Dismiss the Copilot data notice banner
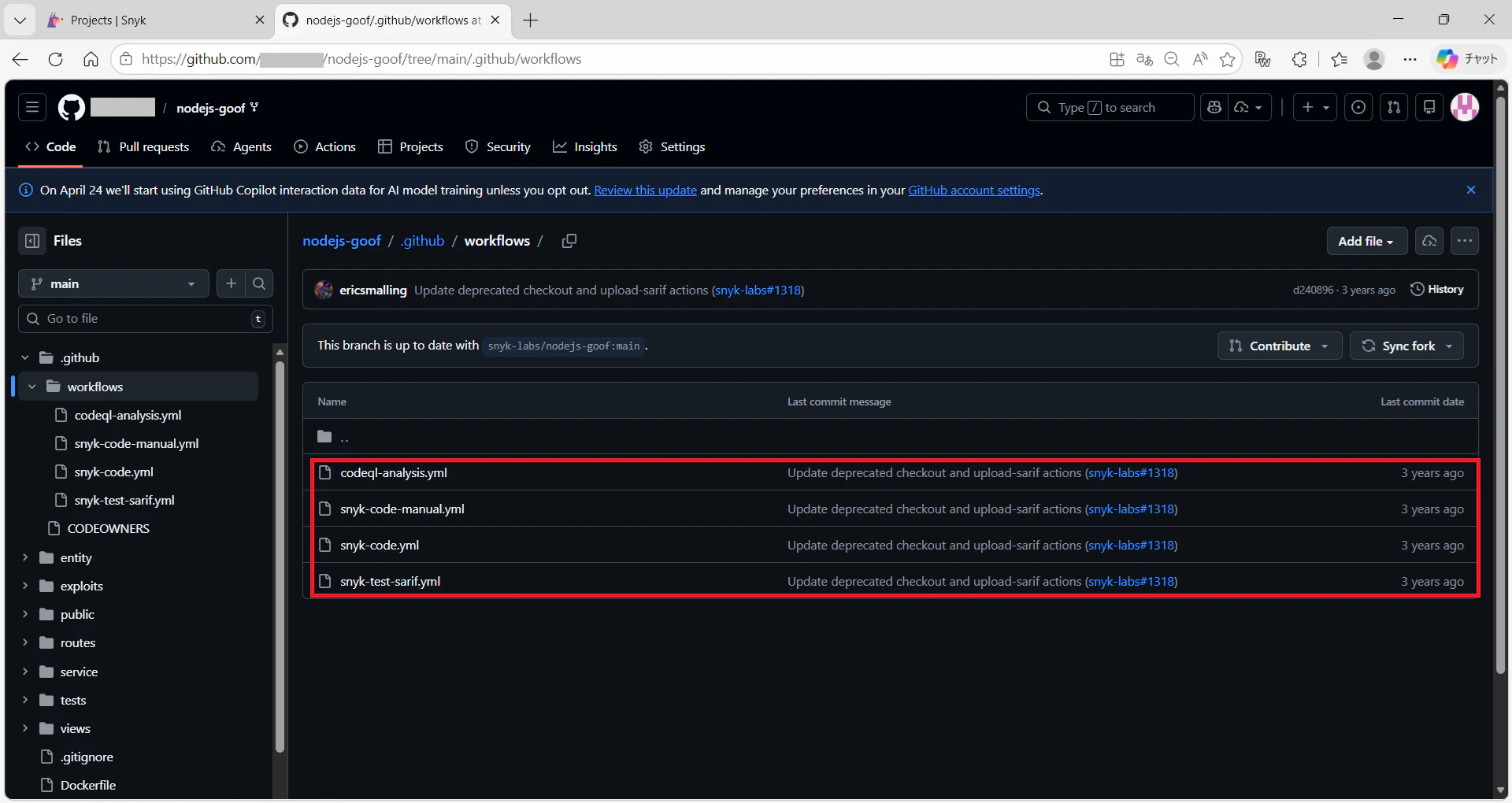 click(1471, 190)
